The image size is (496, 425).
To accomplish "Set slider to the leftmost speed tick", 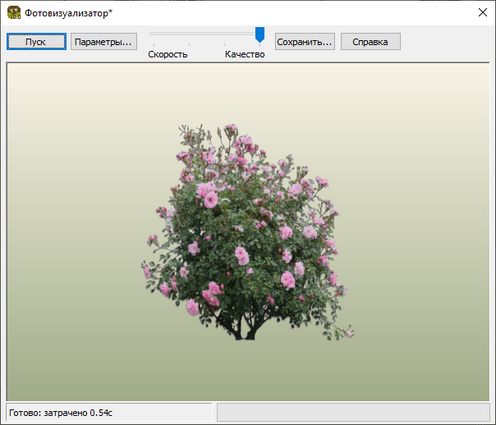I will (x=154, y=44).
